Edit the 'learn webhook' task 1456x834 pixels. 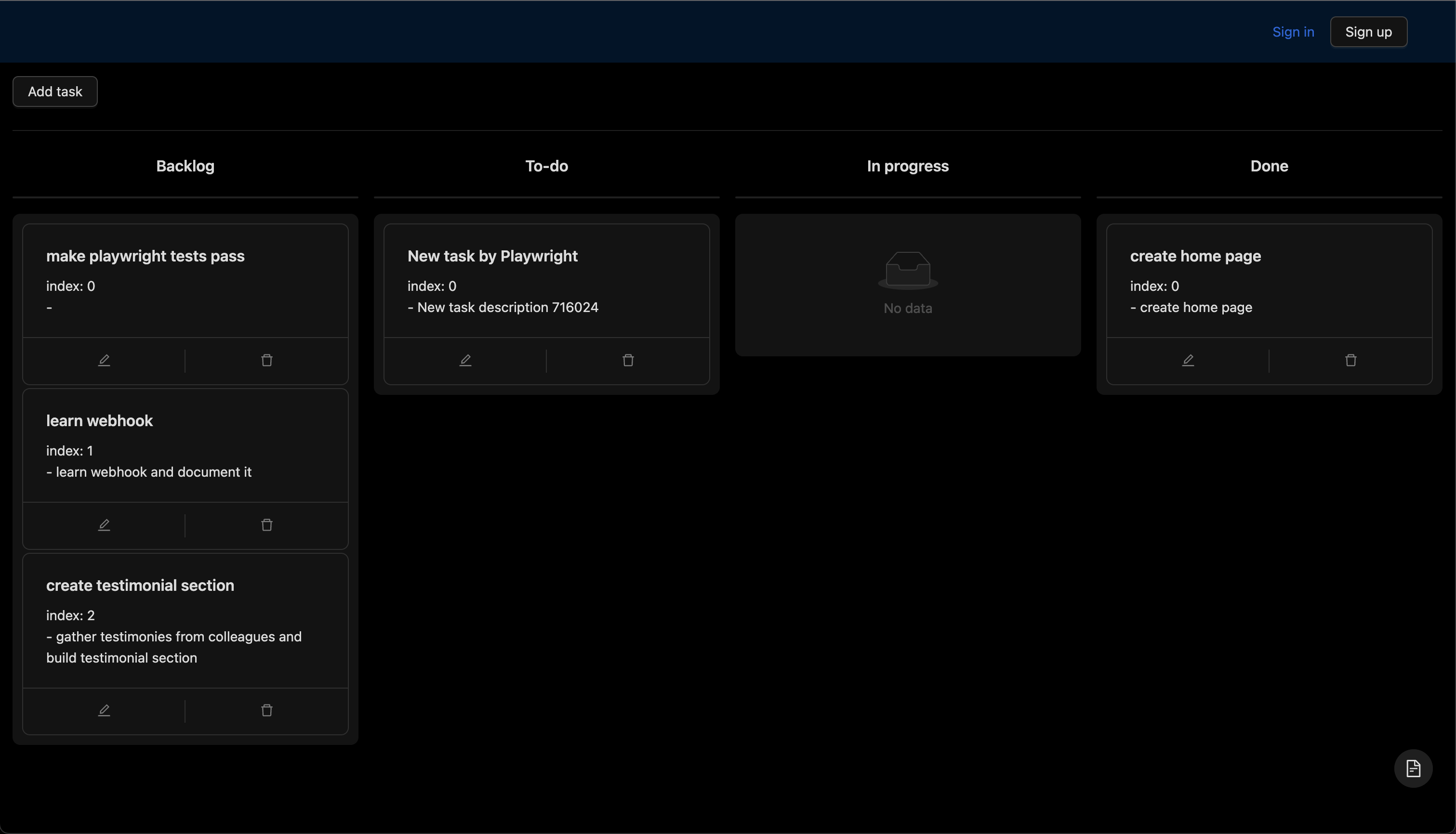pyautogui.click(x=104, y=525)
